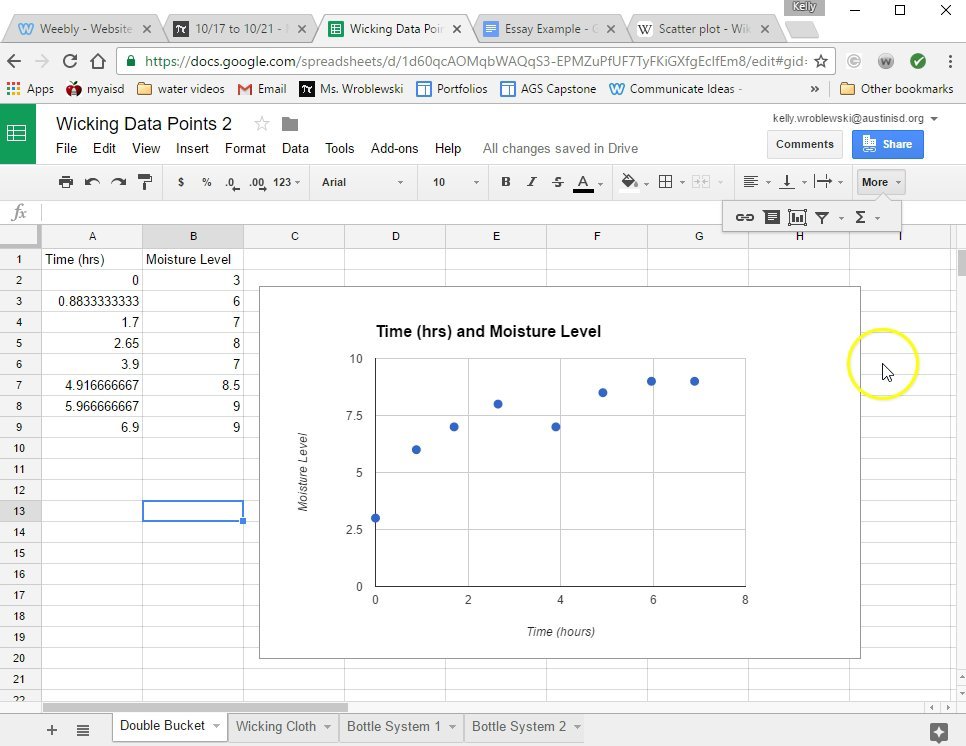
Task: Apply strikethrough formatting
Action: point(558,181)
